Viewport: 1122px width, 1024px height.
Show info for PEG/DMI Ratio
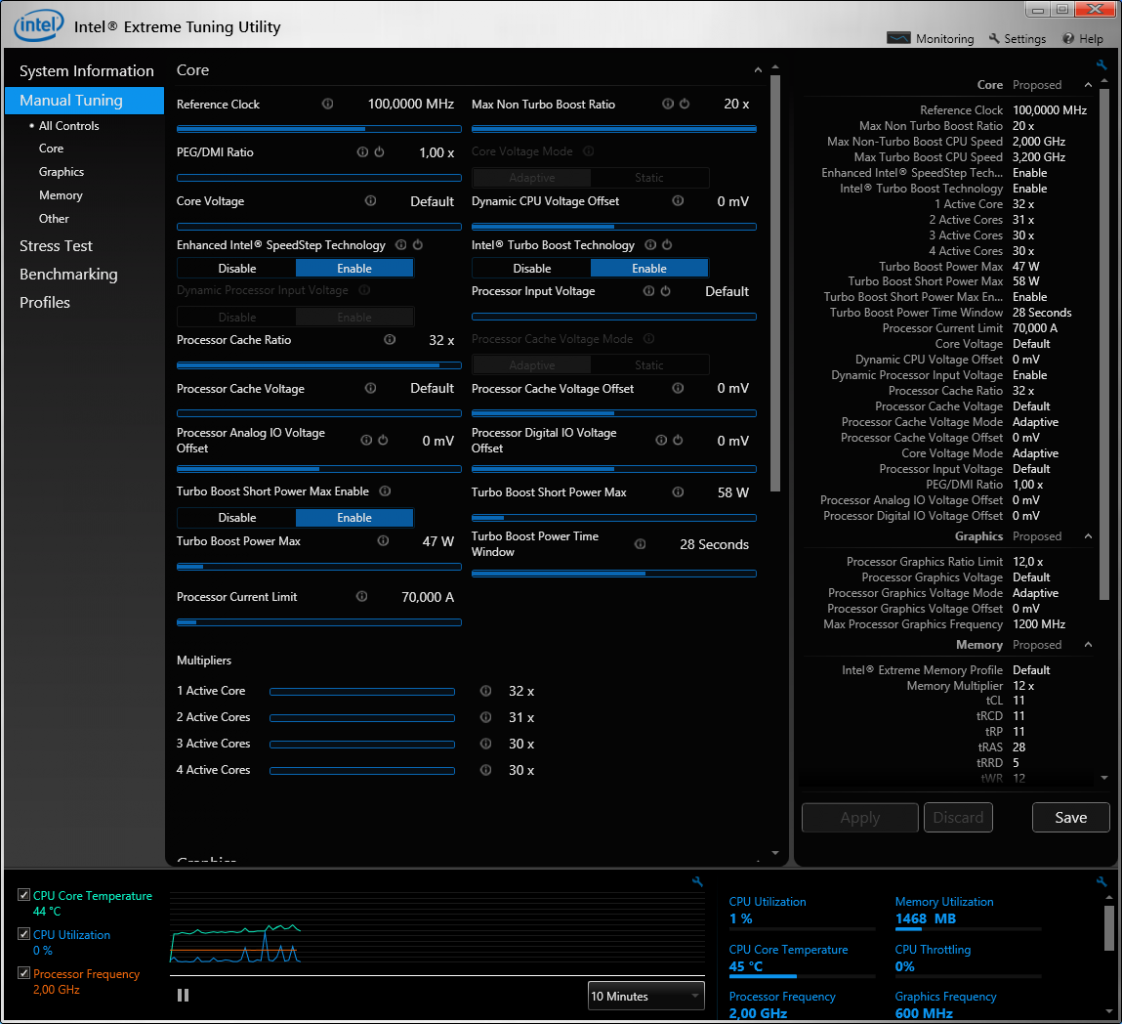pos(362,152)
